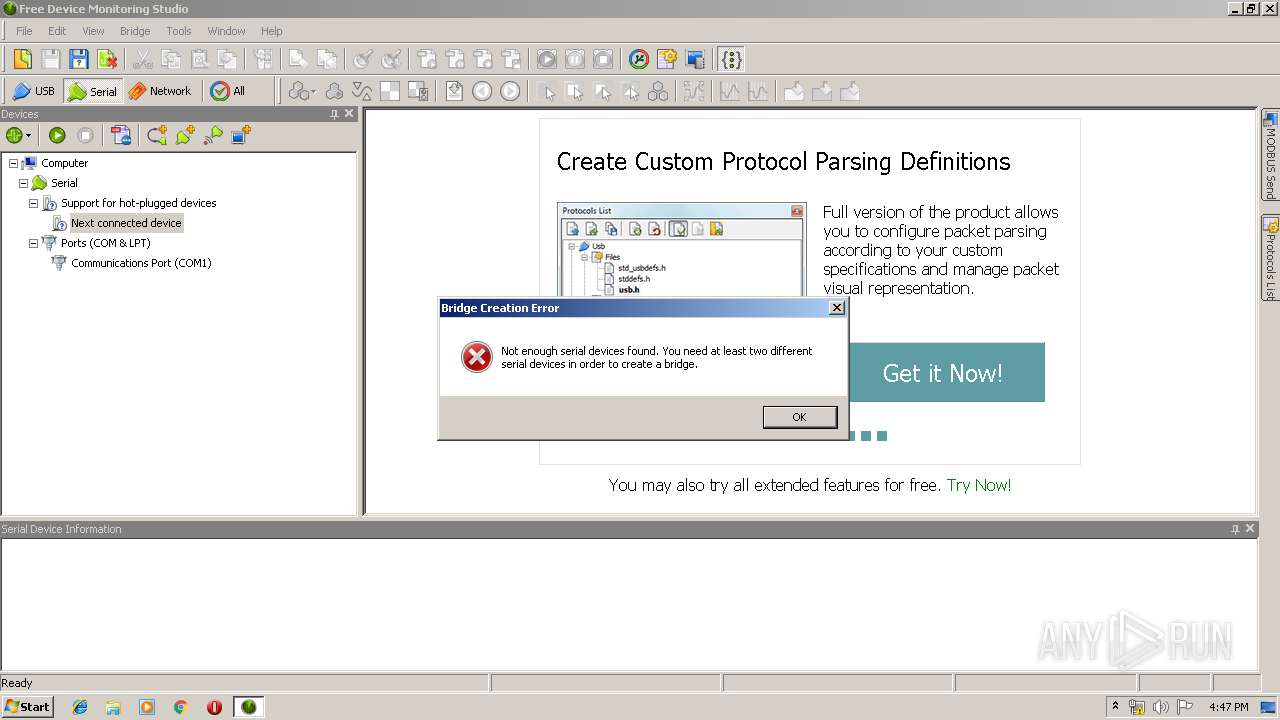Viewport: 1280px width, 720px height.
Task: Select the Computer root tree item
Action: coord(65,163)
